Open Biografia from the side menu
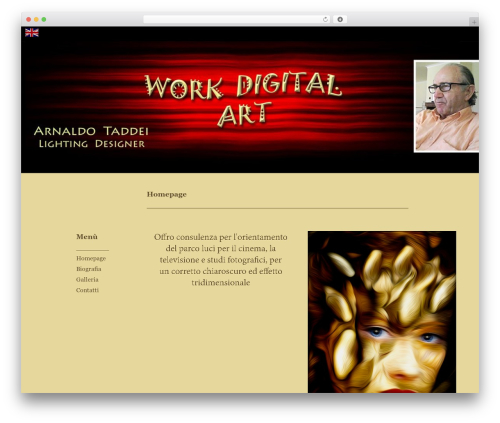Screen dimensions: 500x423 click(88, 269)
